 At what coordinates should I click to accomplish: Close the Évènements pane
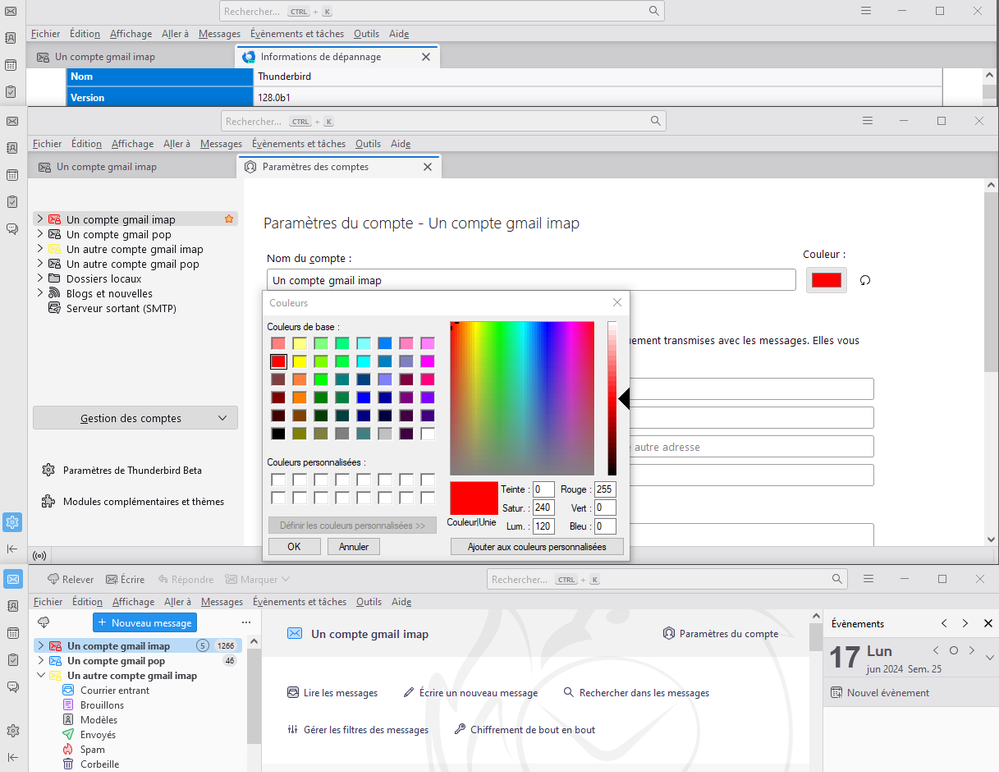[988, 624]
